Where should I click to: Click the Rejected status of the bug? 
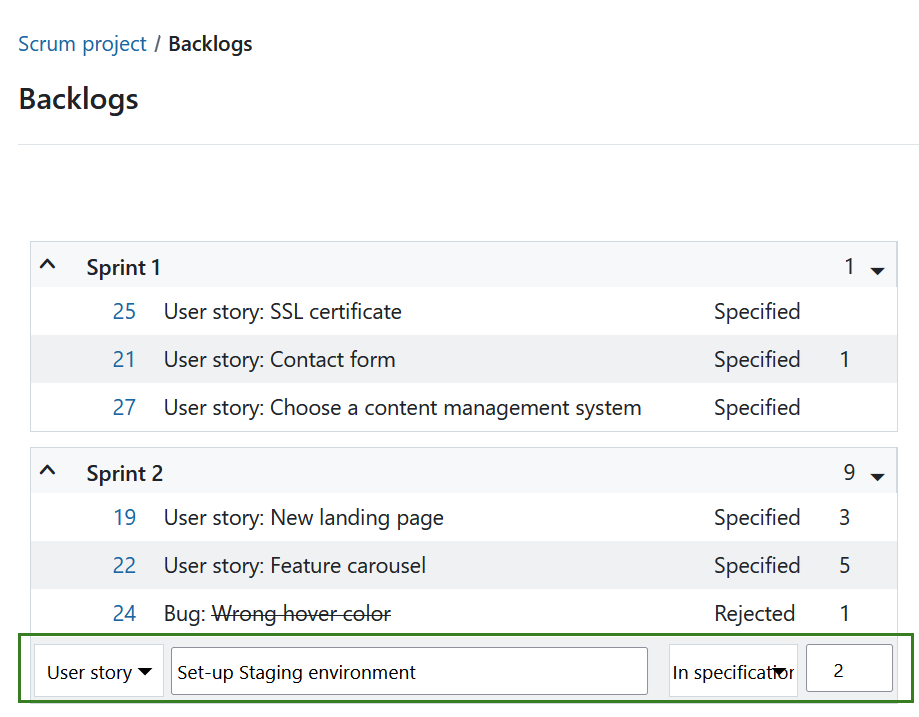[x=756, y=613]
